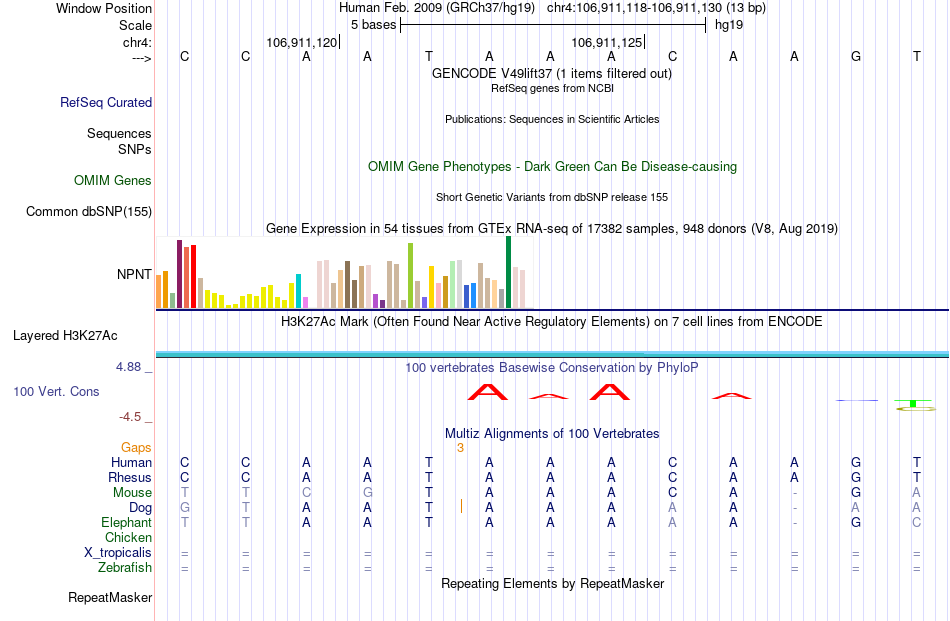Click the RefSeq Curated track label
Viewport: 950px width, 621px height.
pos(105,102)
